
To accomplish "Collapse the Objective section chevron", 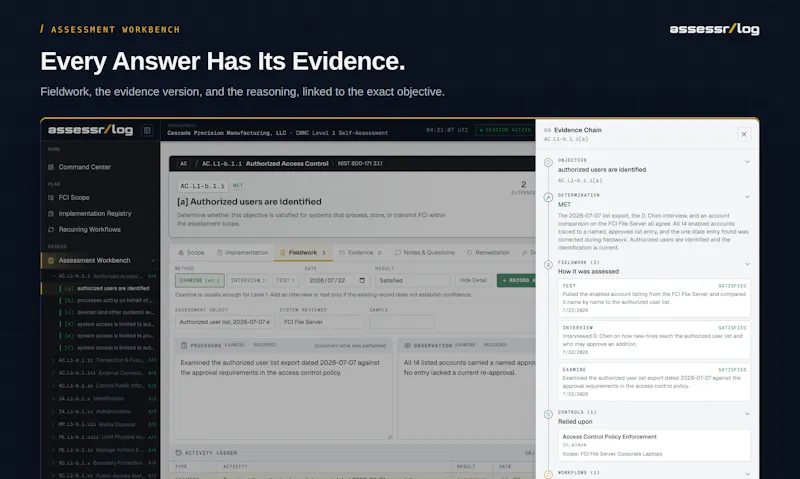I will coord(747,162).
